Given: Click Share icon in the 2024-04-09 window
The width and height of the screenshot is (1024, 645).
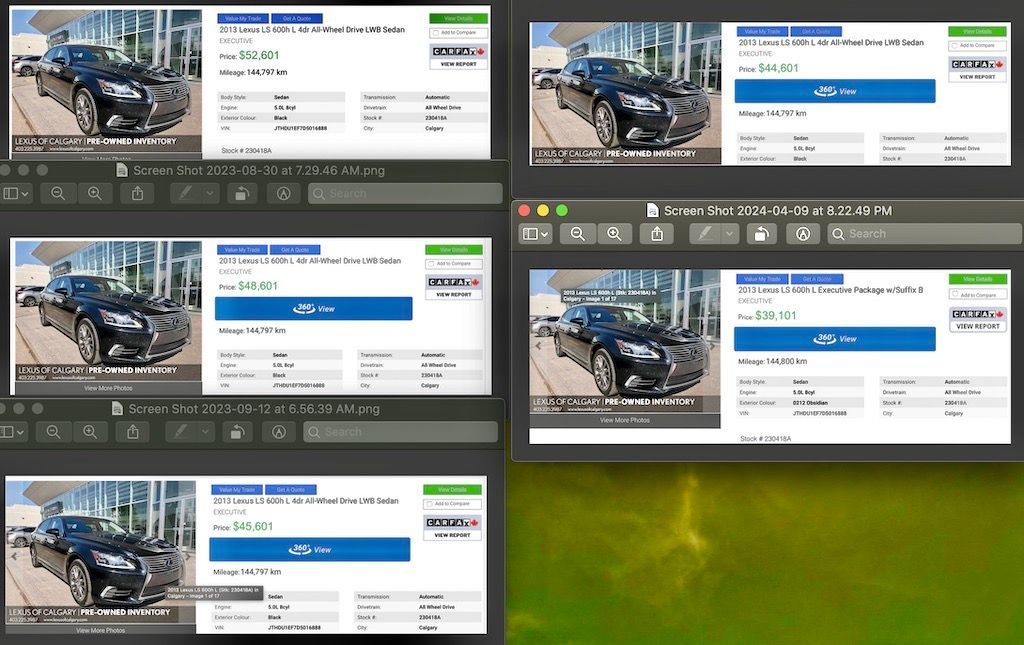Looking at the screenshot, I should [x=657, y=234].
